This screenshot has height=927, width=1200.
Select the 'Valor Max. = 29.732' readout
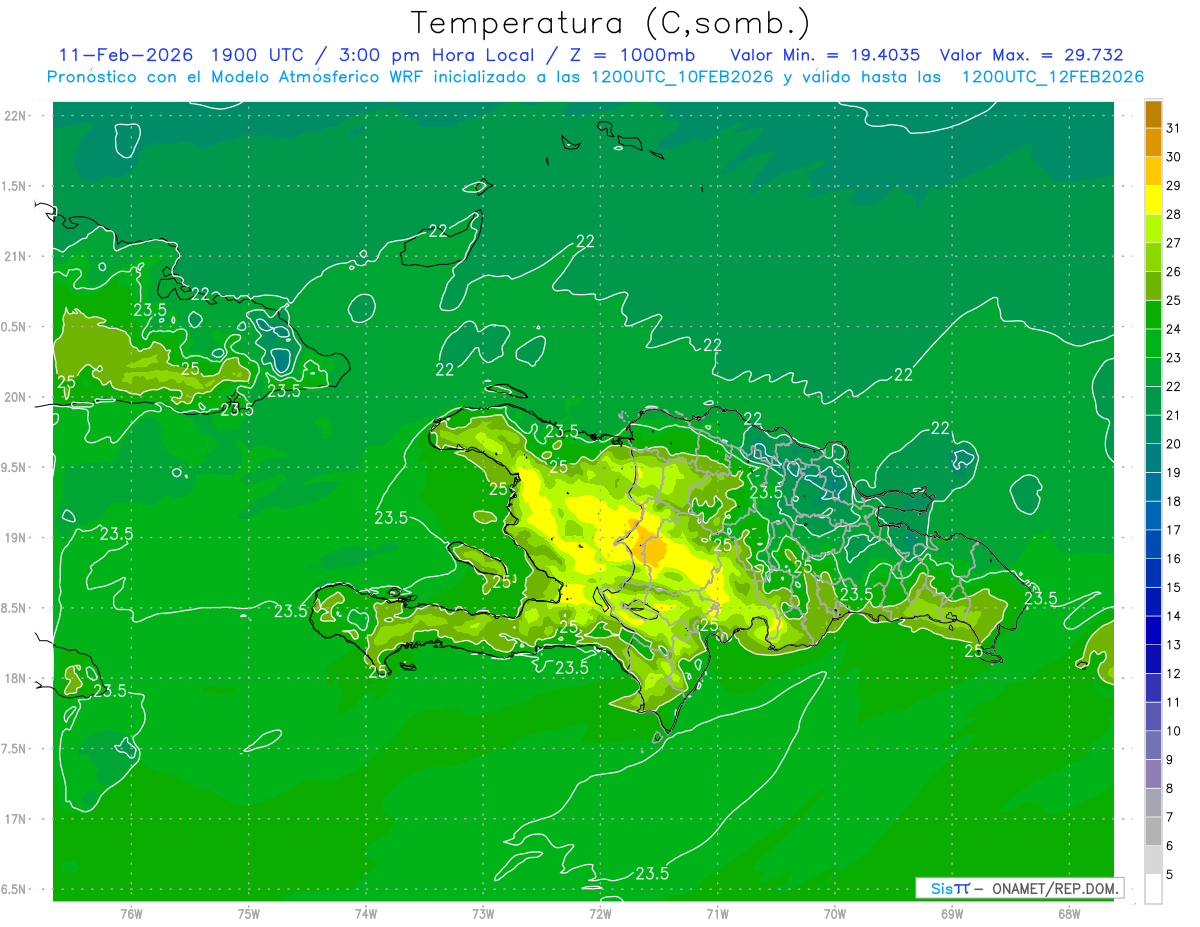[x=1031, y=54]
